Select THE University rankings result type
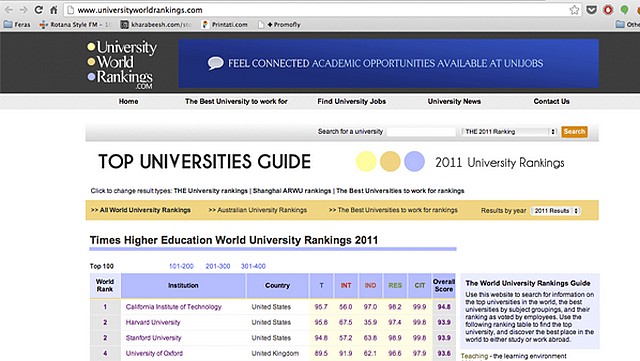Screen dimensions: 640x361 click(211, 191)
